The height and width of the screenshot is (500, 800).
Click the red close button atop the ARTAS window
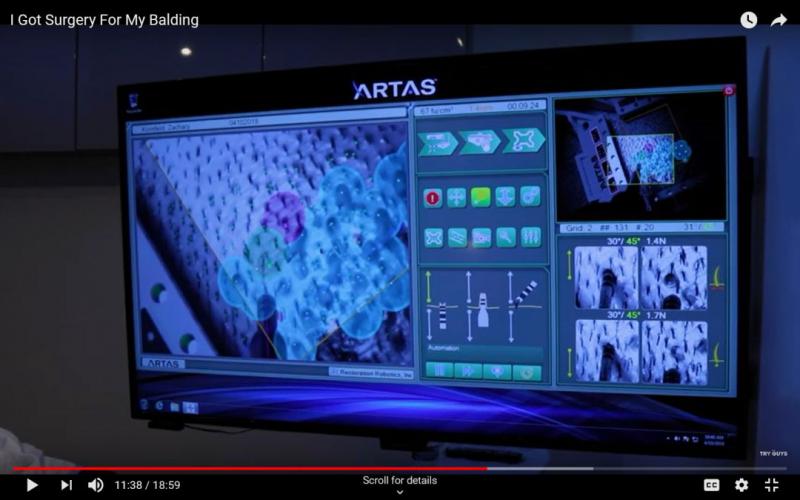(x=729, y=91)
